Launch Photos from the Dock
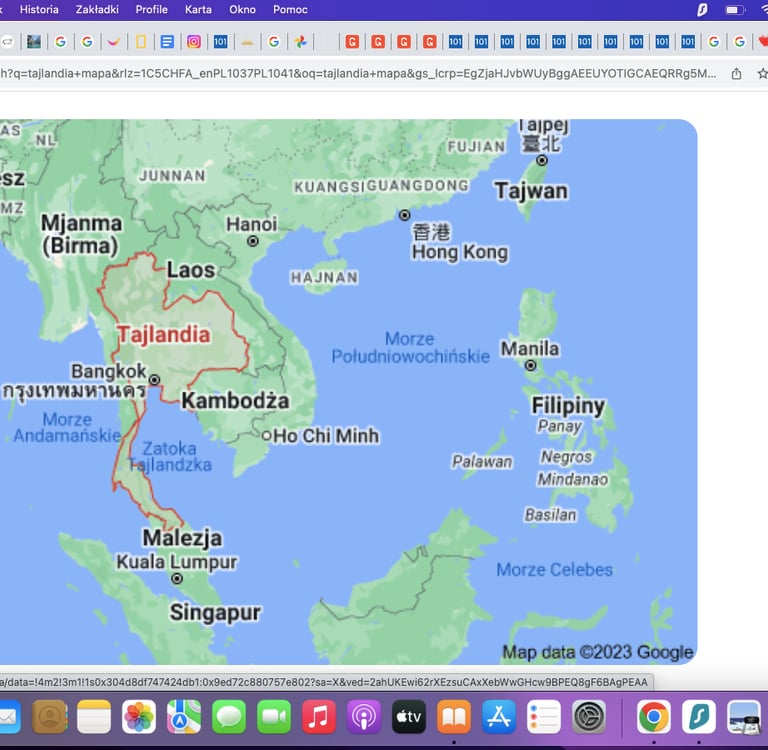Viewport: 768px width, 750px height. point(139,717)
